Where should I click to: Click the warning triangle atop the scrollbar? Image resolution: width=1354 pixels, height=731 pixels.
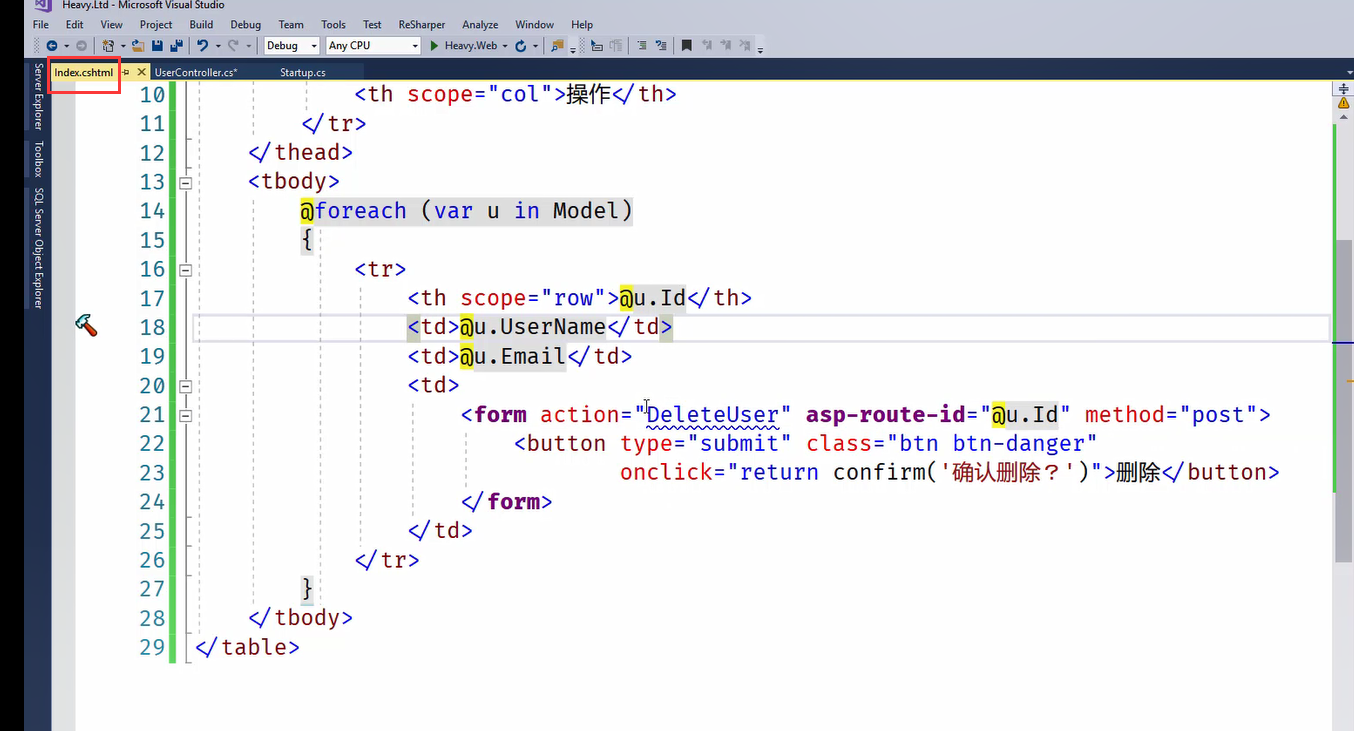[1344, 103]
